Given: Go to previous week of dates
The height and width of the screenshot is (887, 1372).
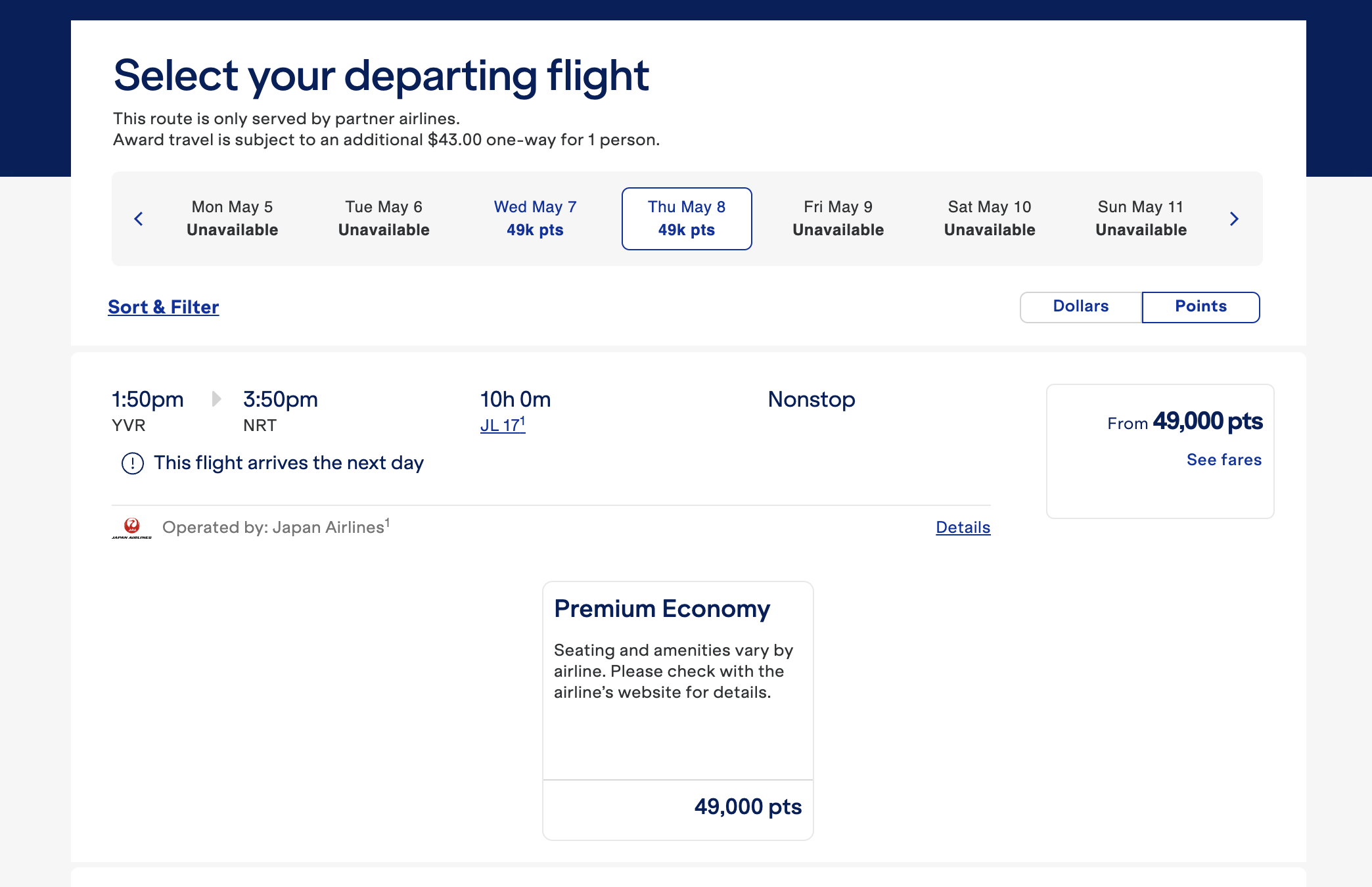Looking at the screenshot, I should 138,219.
